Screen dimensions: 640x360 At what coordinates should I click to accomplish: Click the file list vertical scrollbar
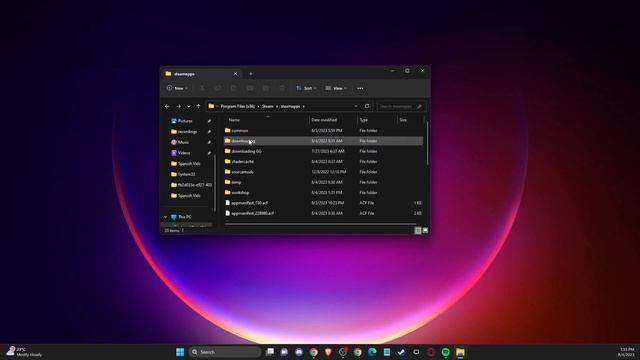(x=427, y=144)
